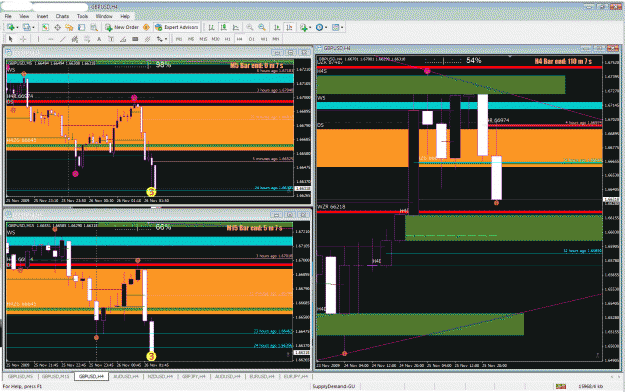Switch to the EURJPY,H4 chart tab
The width and height of the screenshot is (625, 392).
[x=296, y=376]
